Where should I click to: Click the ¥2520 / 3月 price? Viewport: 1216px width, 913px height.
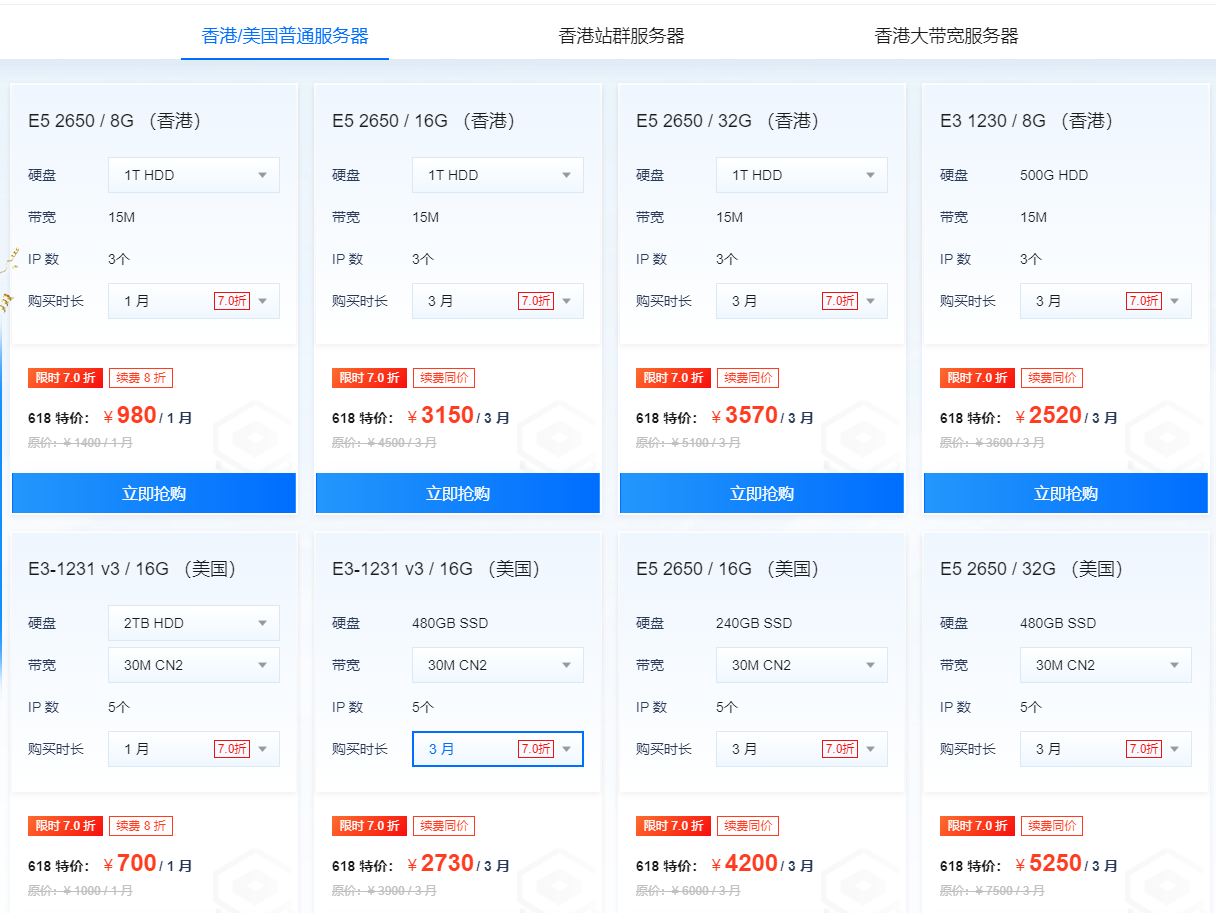tap(1066, 416)
